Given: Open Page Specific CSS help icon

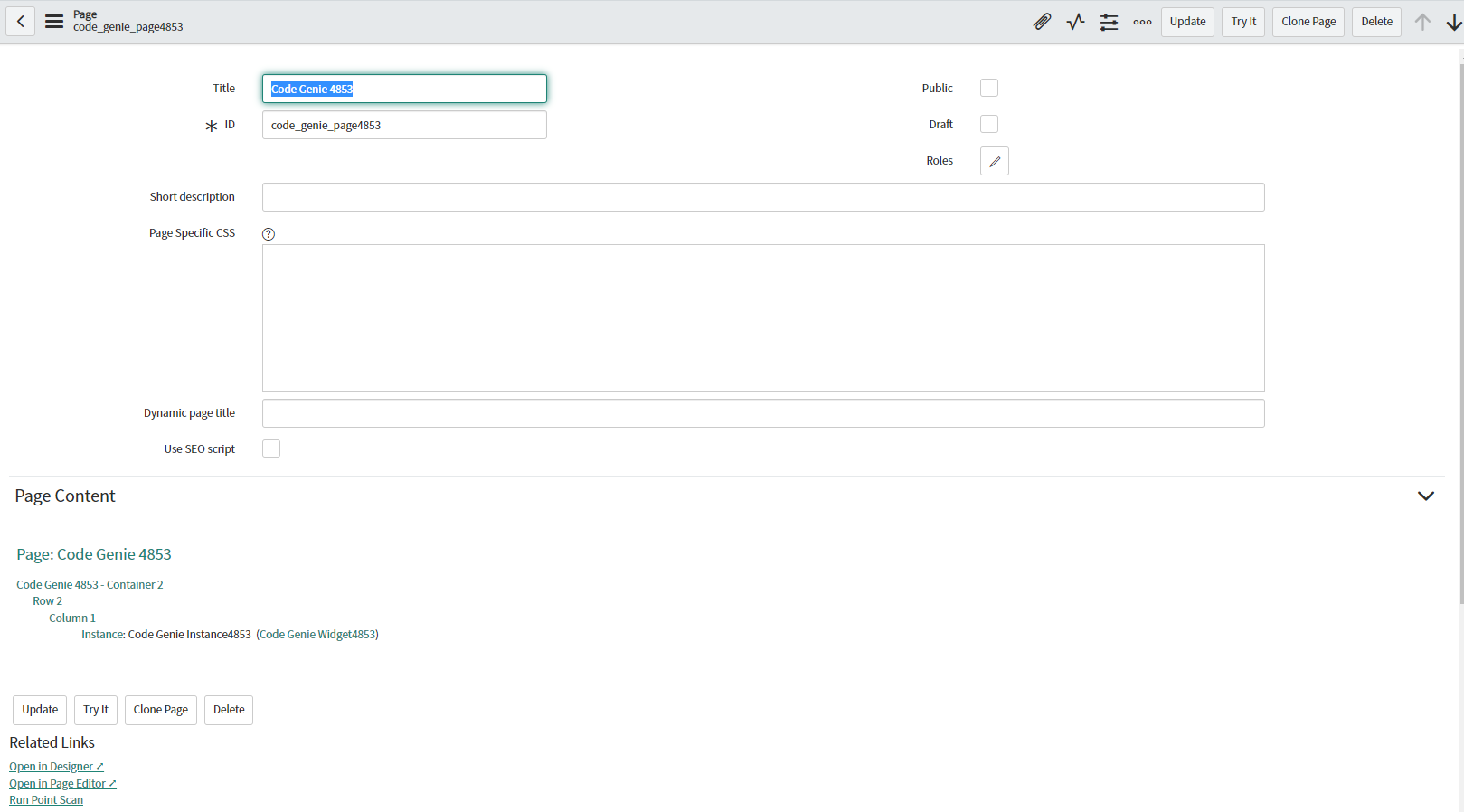Looking at the screenshot, I should tap(269, 234).
